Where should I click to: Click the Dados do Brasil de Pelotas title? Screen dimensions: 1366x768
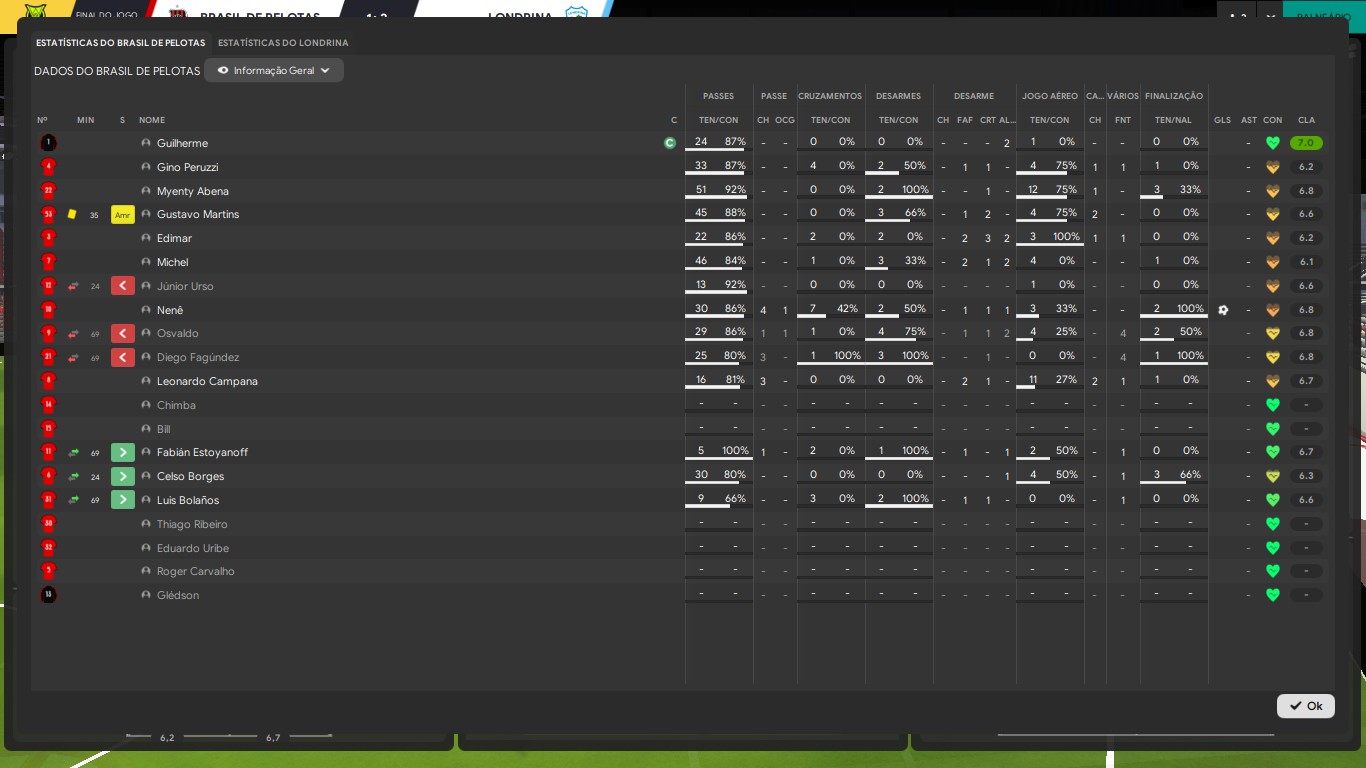117,71
